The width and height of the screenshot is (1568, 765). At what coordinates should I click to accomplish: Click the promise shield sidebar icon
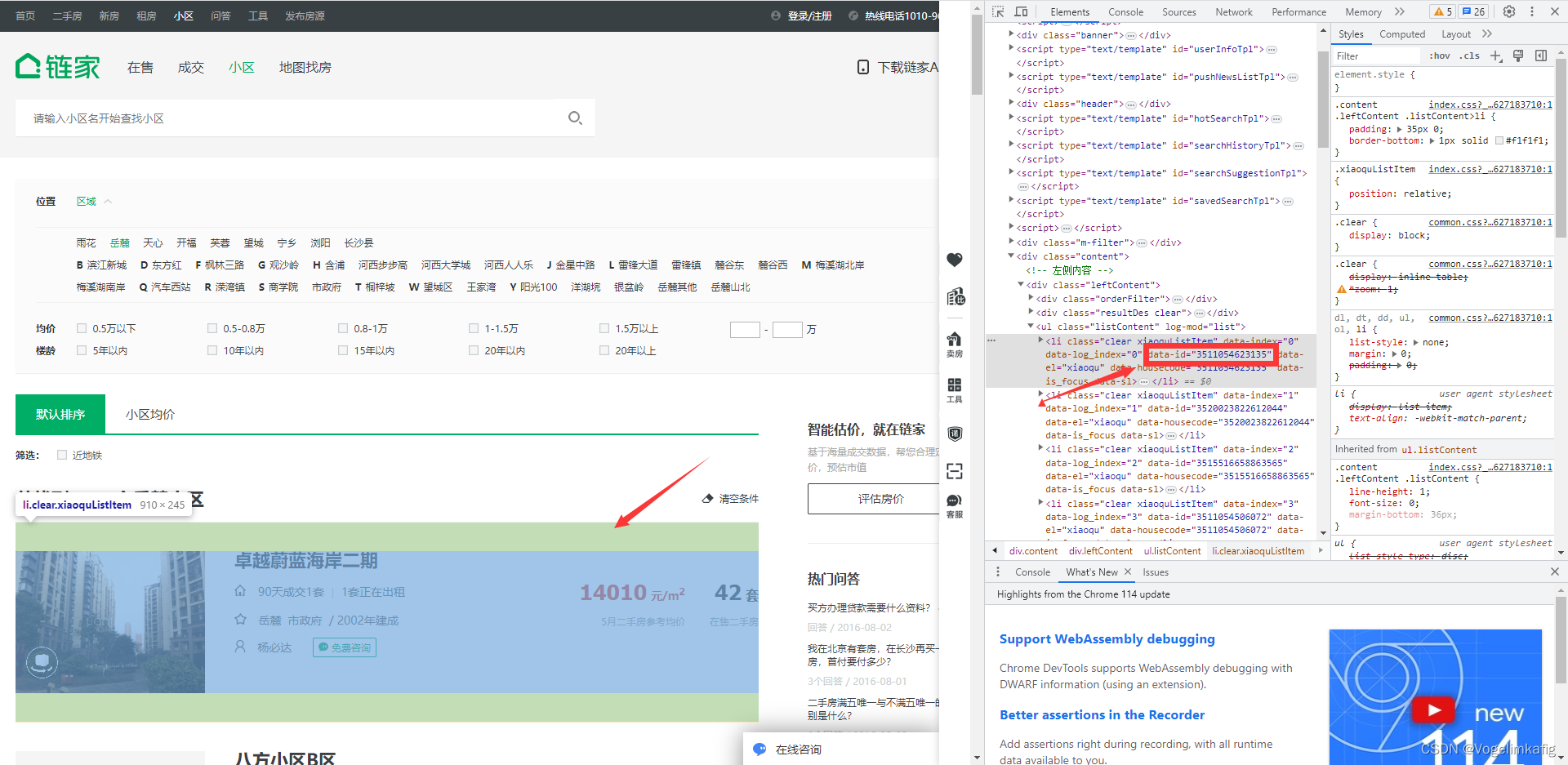tap(955, 434)
